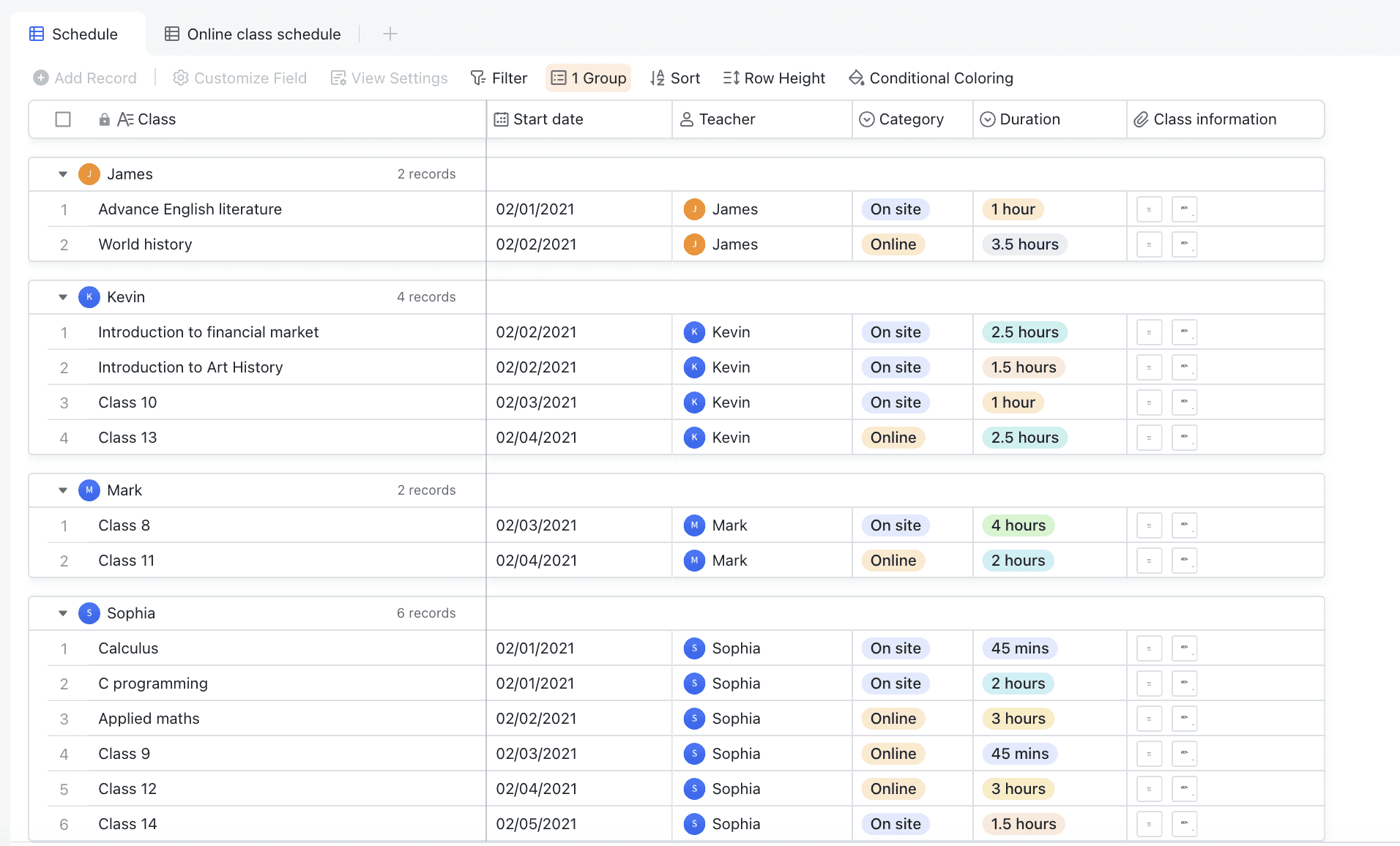Click the lock icon in Class header
This screenshot has width=1400, height=846.
[x=105, y=119]
